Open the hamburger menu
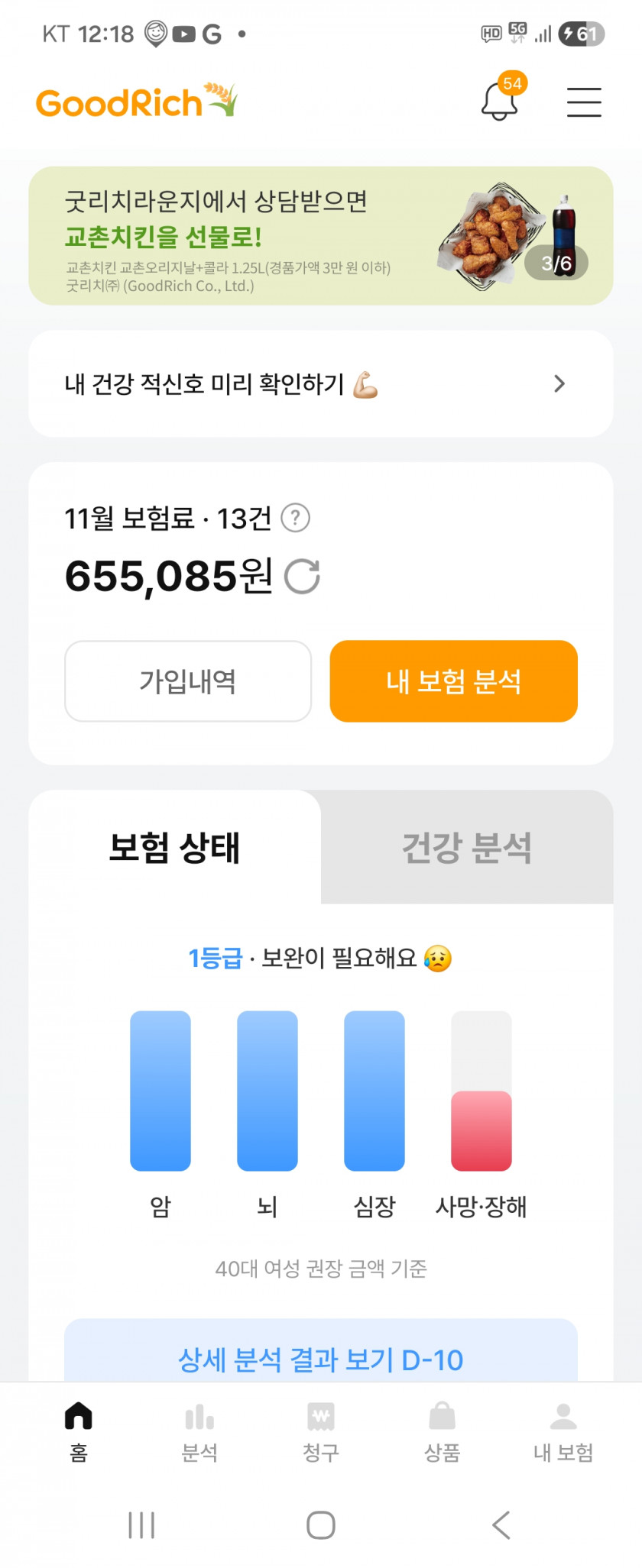 (584, 102)
